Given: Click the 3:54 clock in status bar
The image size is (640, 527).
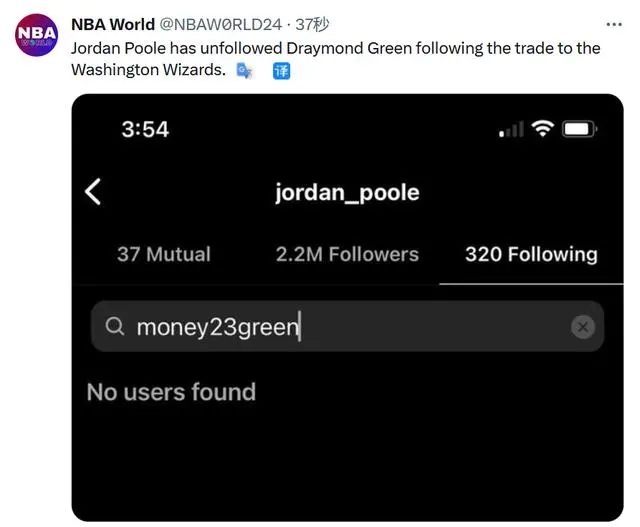Looking at the screenshot, I should 145,129.
